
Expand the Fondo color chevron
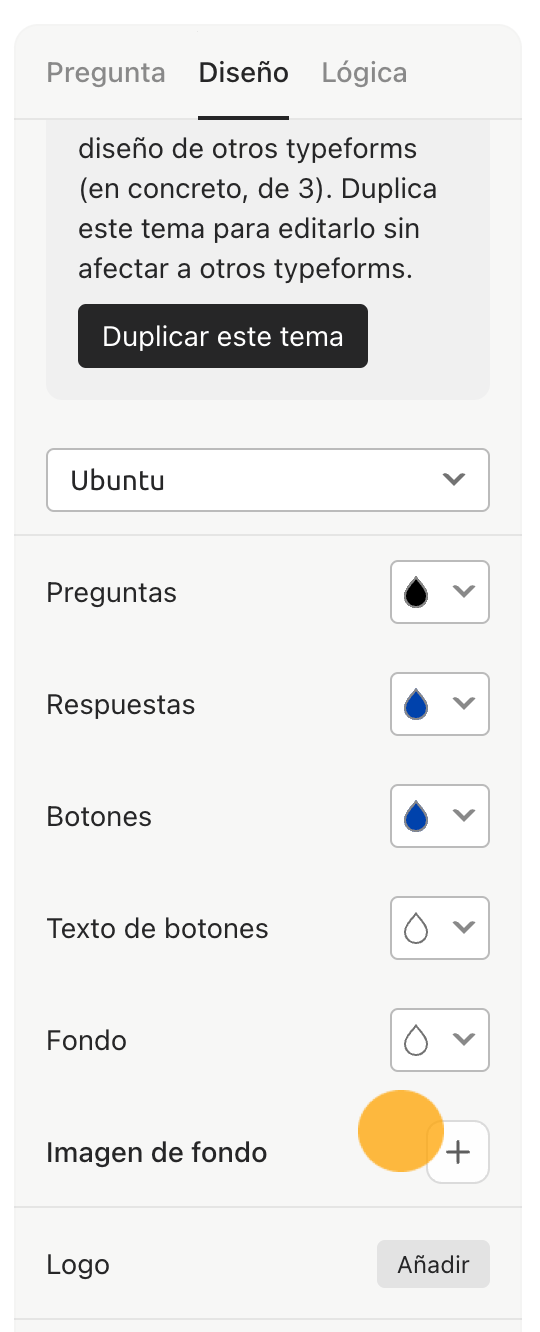coord(463,1039)
